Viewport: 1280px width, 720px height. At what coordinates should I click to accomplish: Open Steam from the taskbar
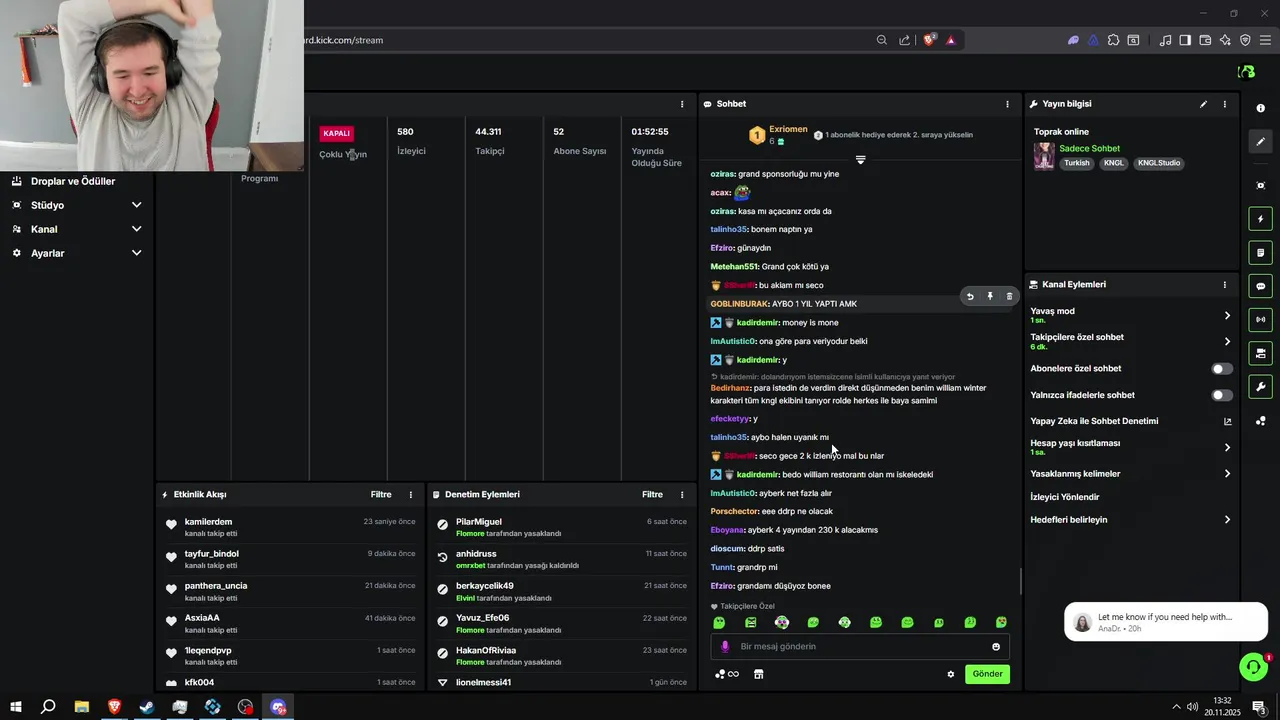[x=147, y=707]
